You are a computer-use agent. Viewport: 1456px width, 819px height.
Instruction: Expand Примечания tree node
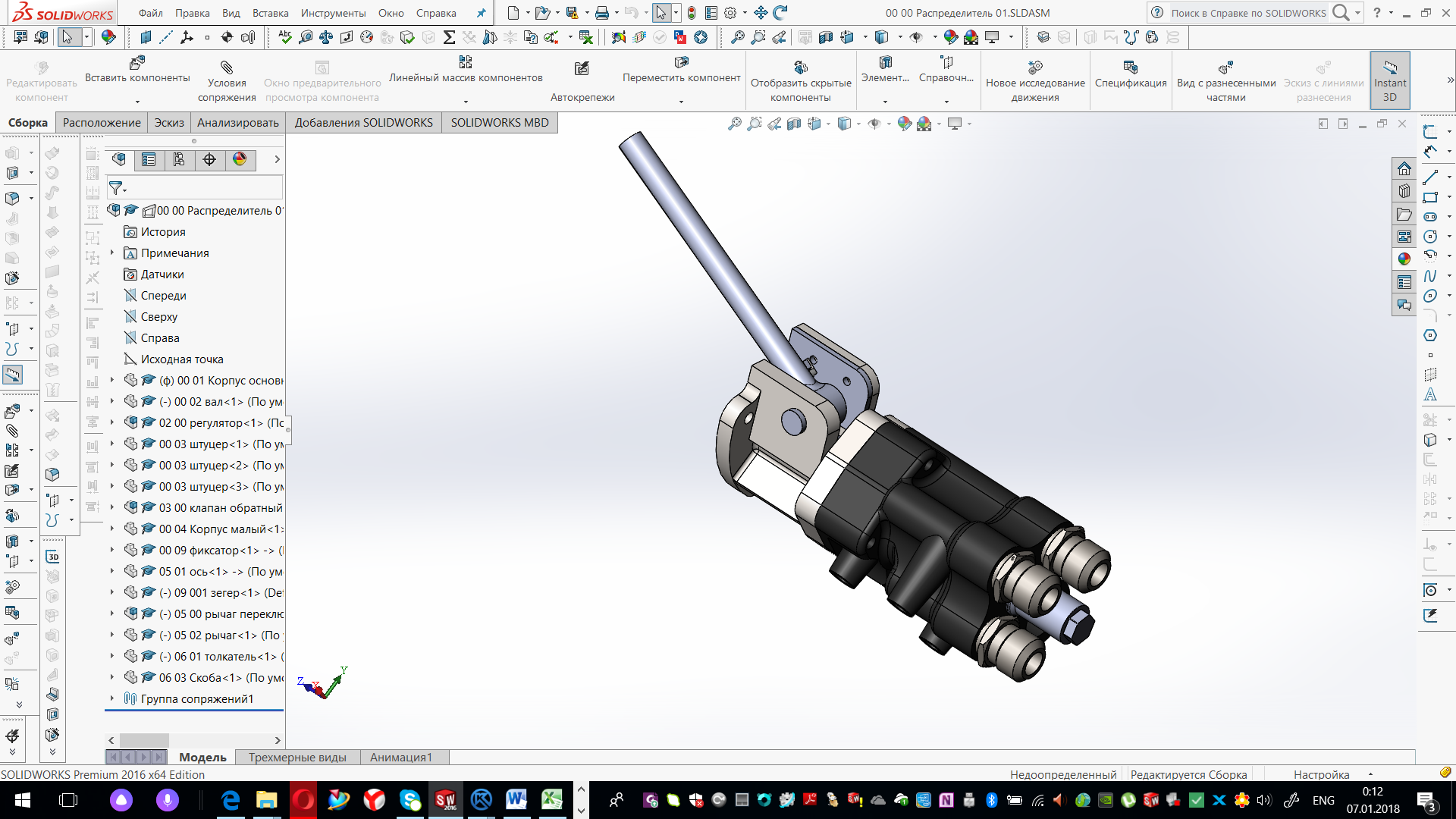[x=112, y=253]
